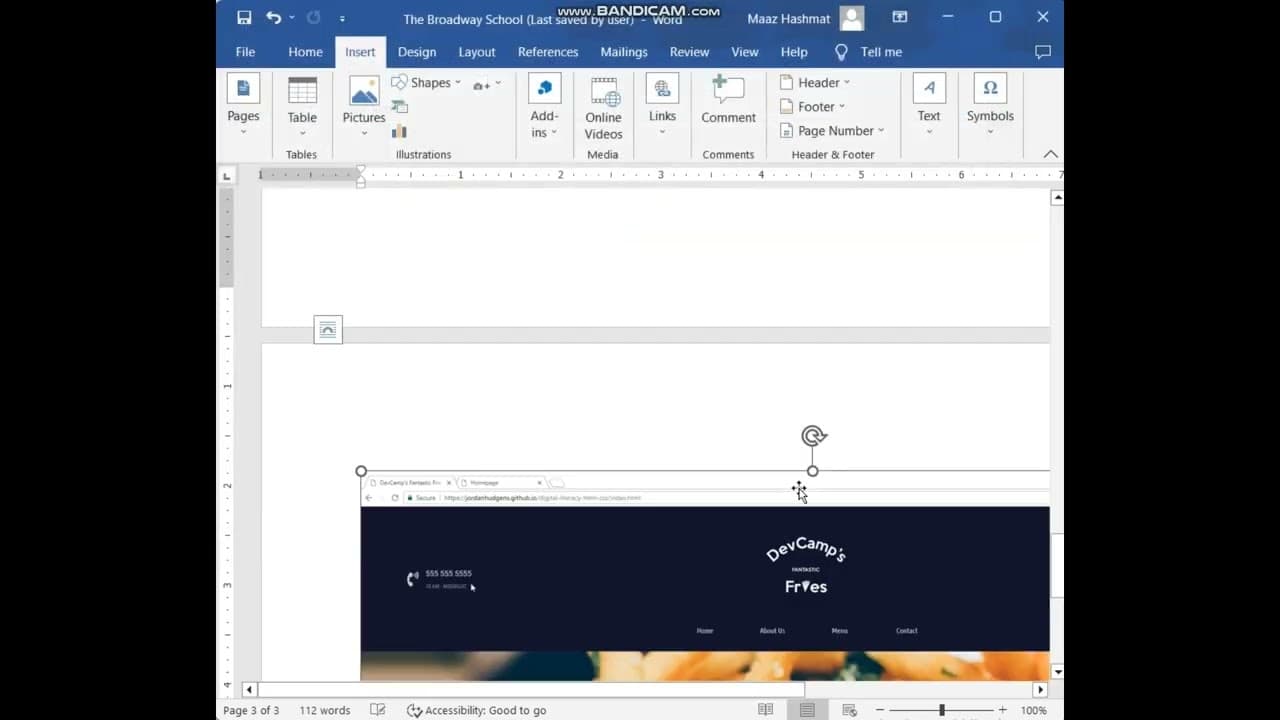
Task: Open the Customize Quick Access Toolbar arrow
Action: [342, 18]
